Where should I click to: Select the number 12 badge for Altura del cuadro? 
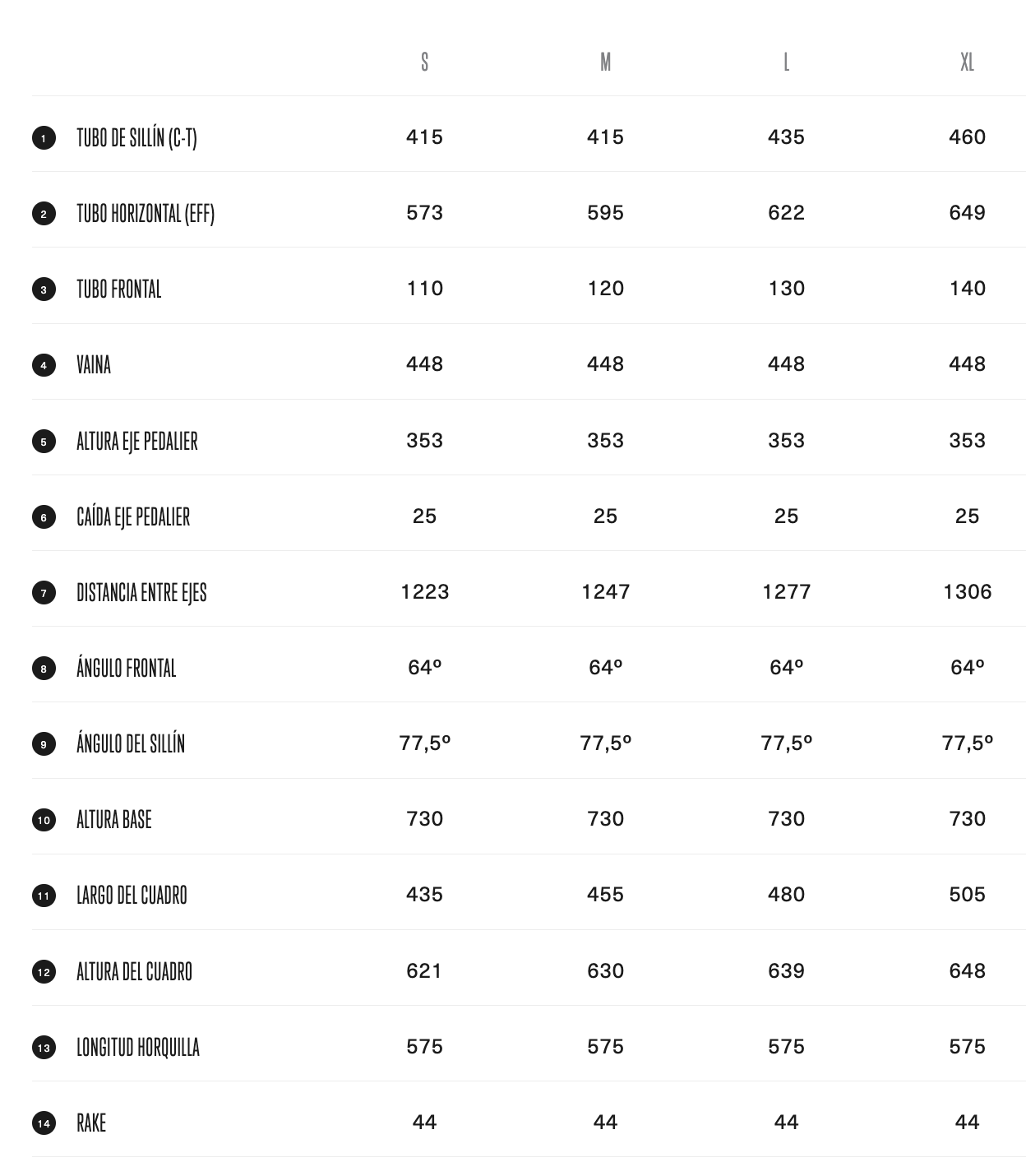44,972
